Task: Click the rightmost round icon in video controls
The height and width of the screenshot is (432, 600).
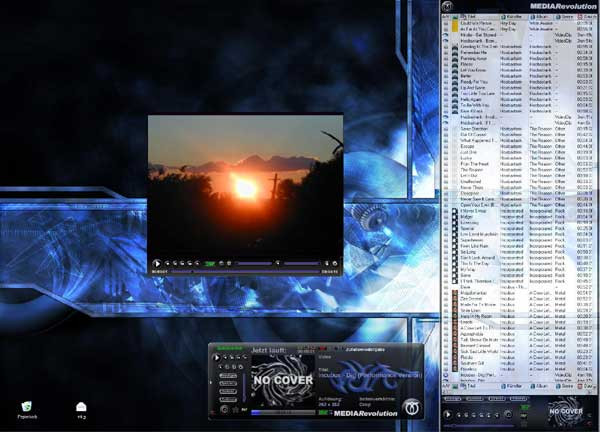Action: (x=335, y=263)
